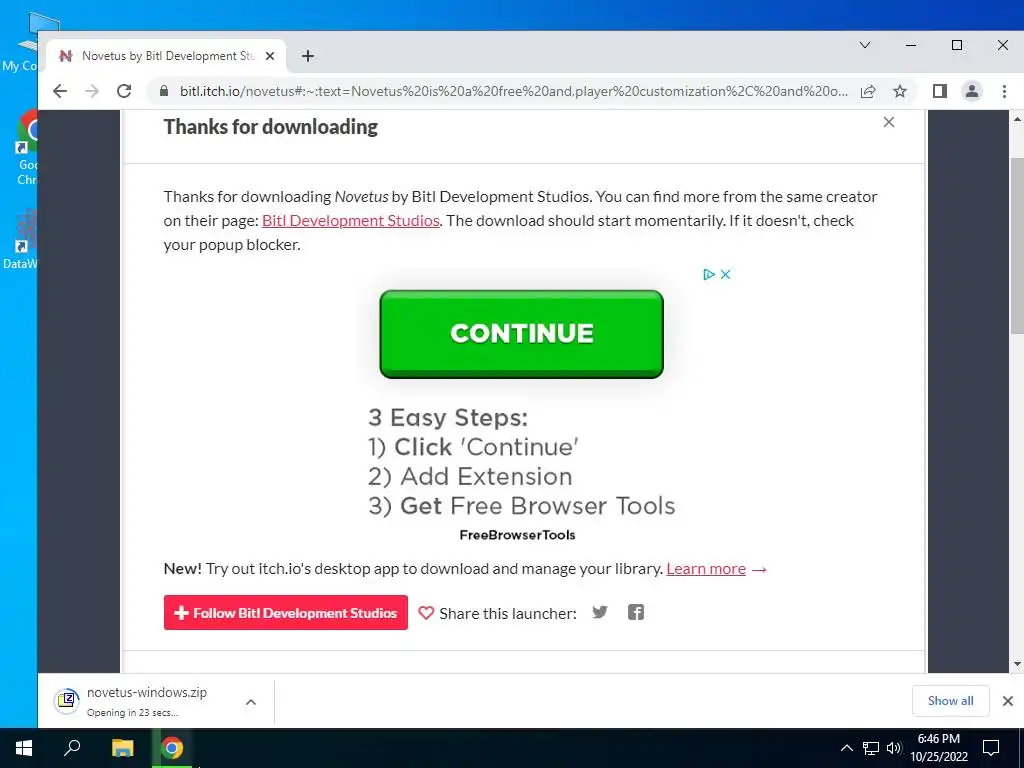This screenshot has height=768, width=1024.
Task: View site info via the padlock icon
Action: [164, 91]
